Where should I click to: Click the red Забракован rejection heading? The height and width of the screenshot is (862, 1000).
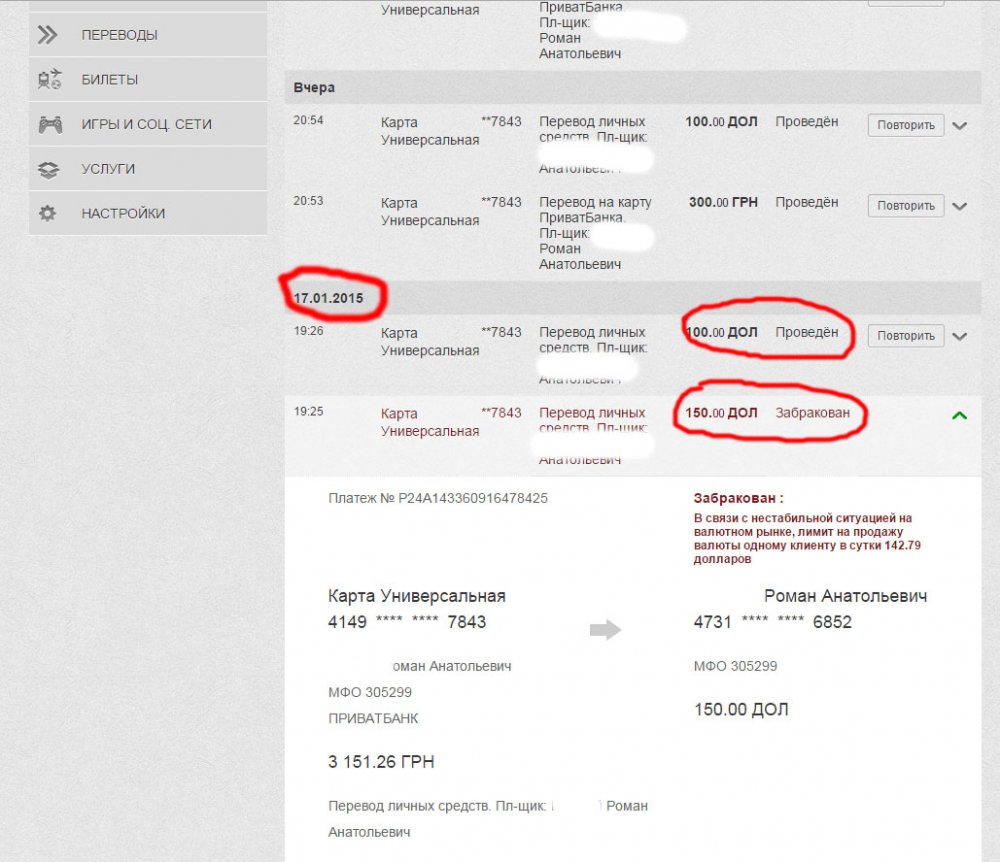(739, 499)
